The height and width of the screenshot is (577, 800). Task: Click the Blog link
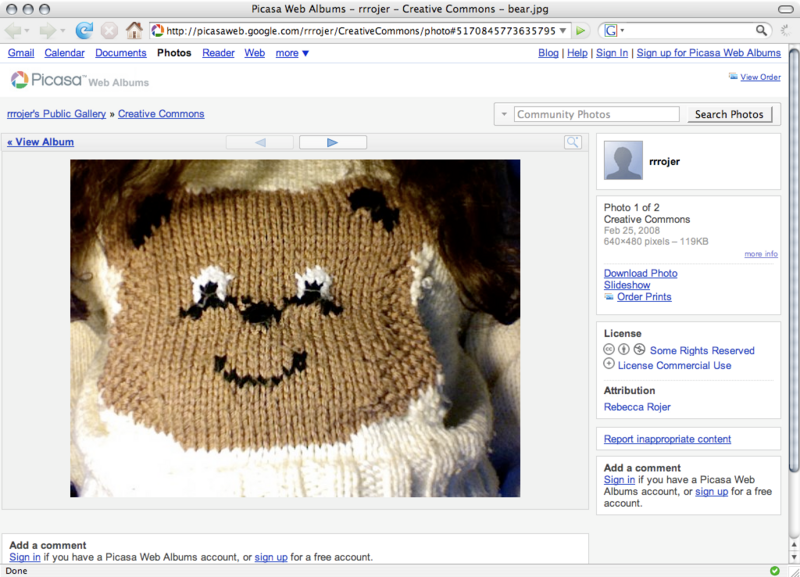click(548, 53)
